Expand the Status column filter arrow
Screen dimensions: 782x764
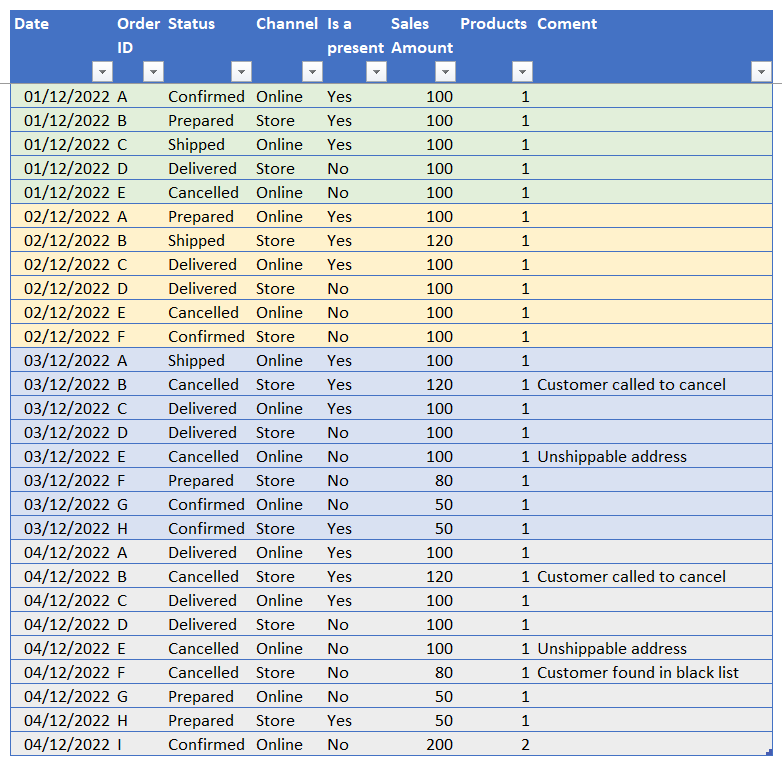[241, 71]
